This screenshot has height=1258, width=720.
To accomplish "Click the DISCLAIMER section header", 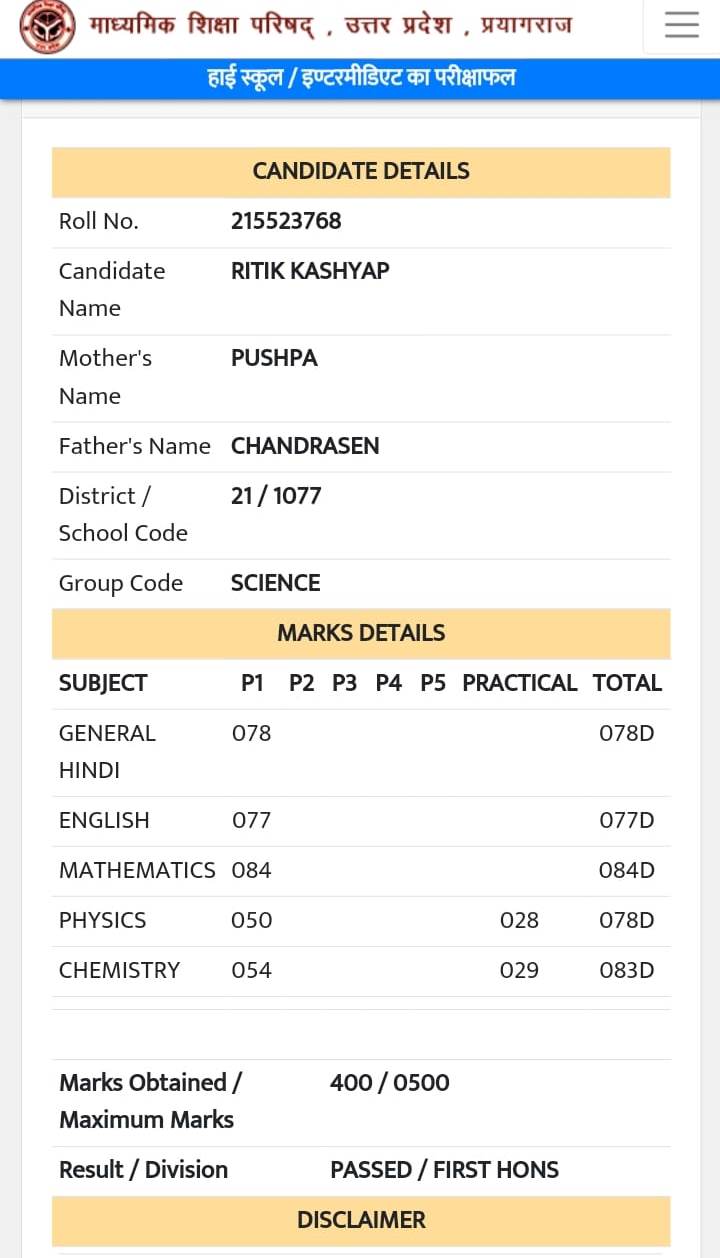I will tap(361, 1221).
